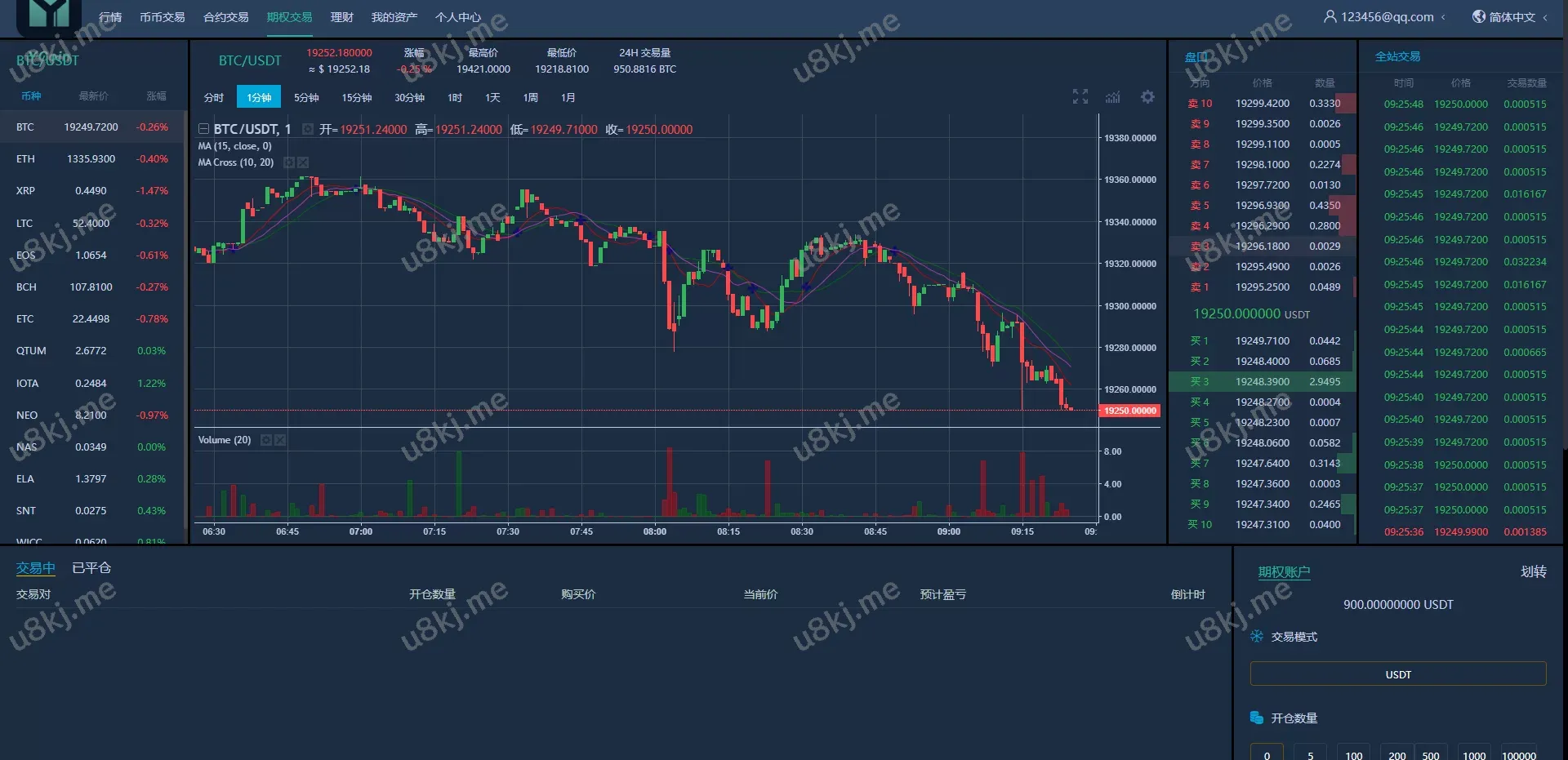Viewport: 1568px width, 760px height.
Task: Open Volume indicator settings gear
Action: [265, 440]
